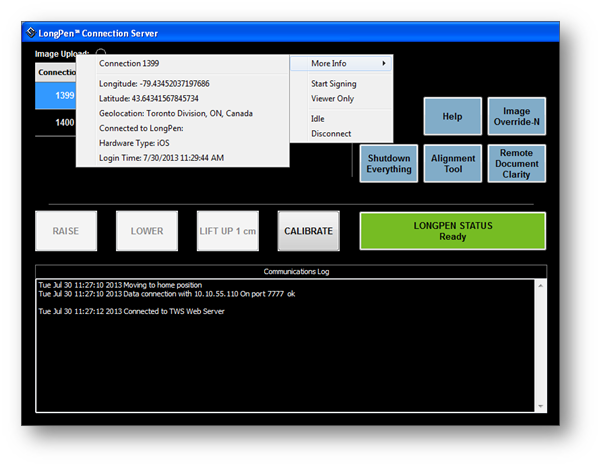Screen dimensions: 602x468
Task: Click the Communications Log scrollbar down arrow
Action: click(x=540, y=406)
